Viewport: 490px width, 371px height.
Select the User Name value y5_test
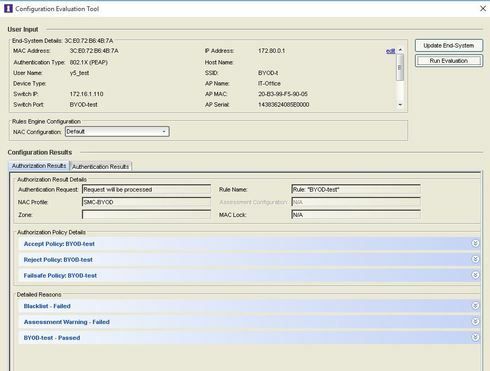pyautogui.click(x=79, y=73)
